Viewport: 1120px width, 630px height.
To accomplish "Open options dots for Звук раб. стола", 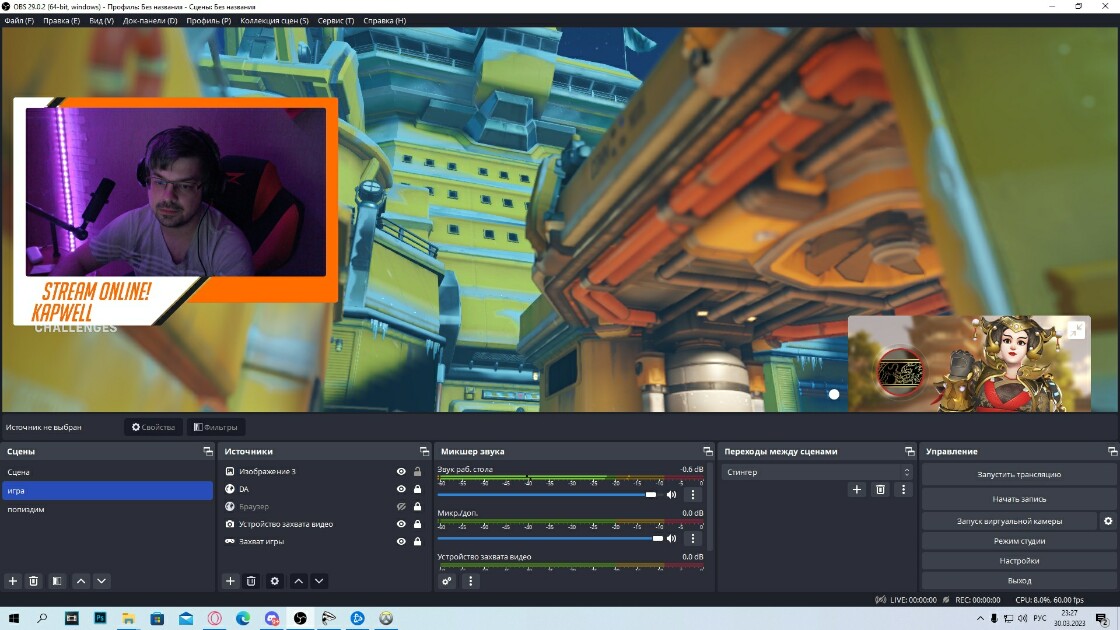I will (692, 494).
